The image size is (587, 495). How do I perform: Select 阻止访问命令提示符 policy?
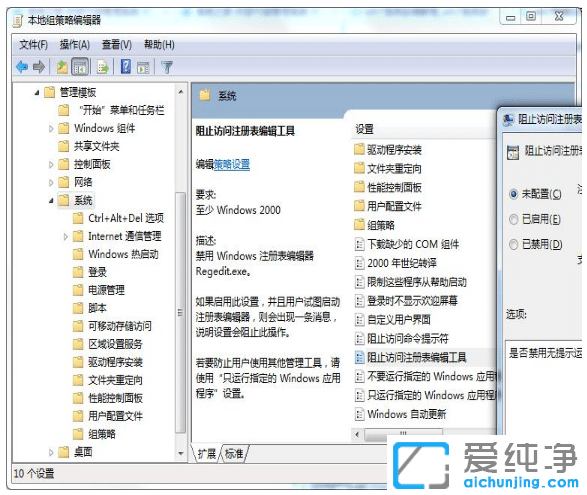tap(408, 338)
